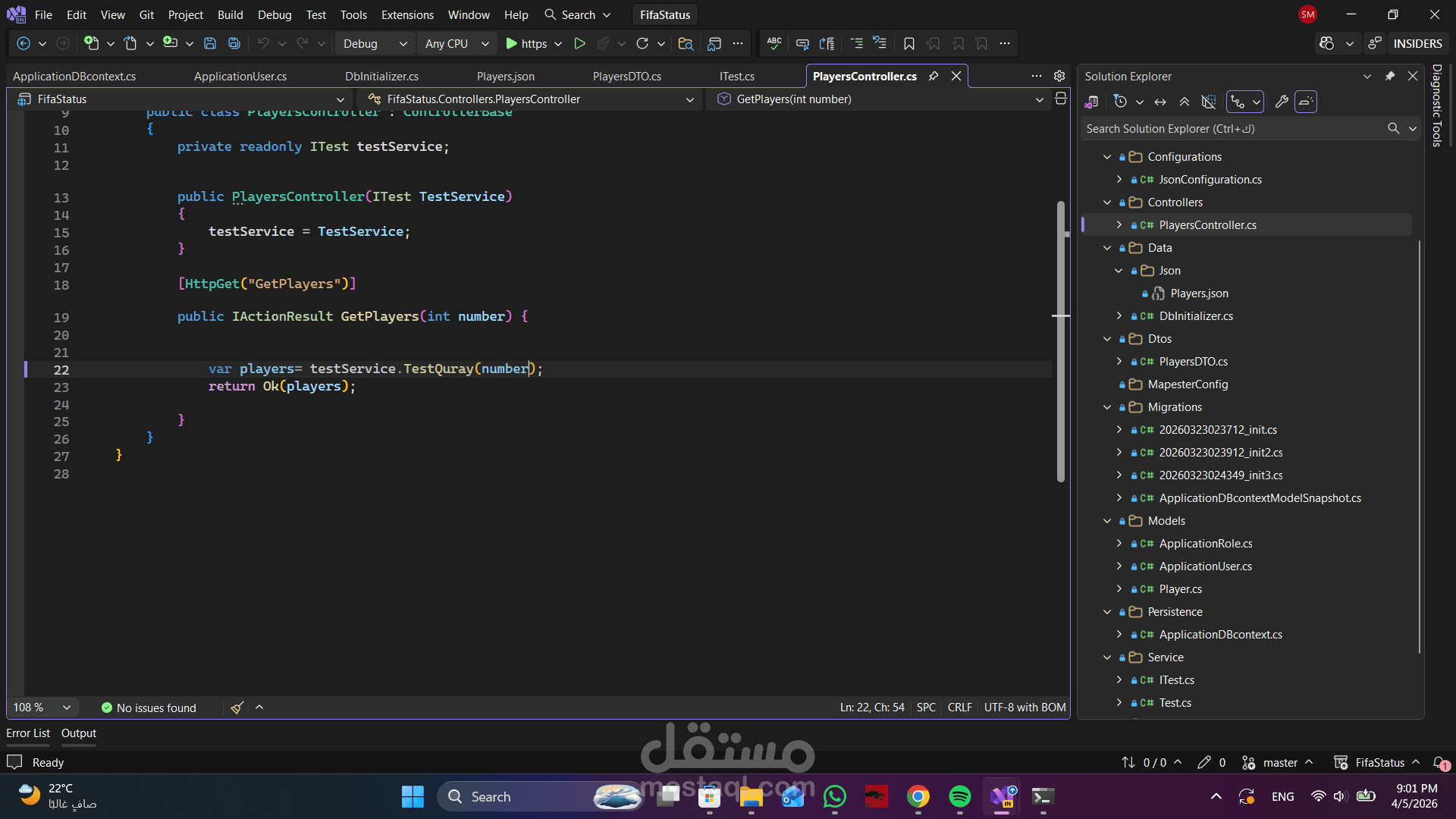Switch to DbInitializer.cs tab
The height and width of the screenshot is (819, 1456).
[x=381, y=76]
